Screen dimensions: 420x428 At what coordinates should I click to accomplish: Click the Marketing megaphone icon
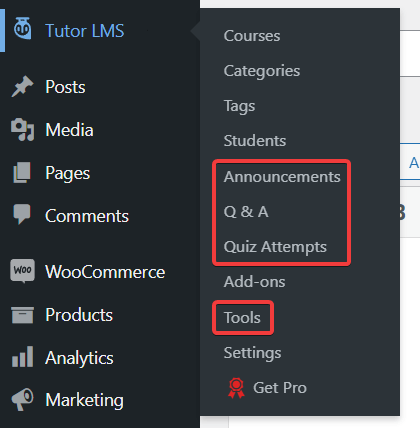coord(22,399)
